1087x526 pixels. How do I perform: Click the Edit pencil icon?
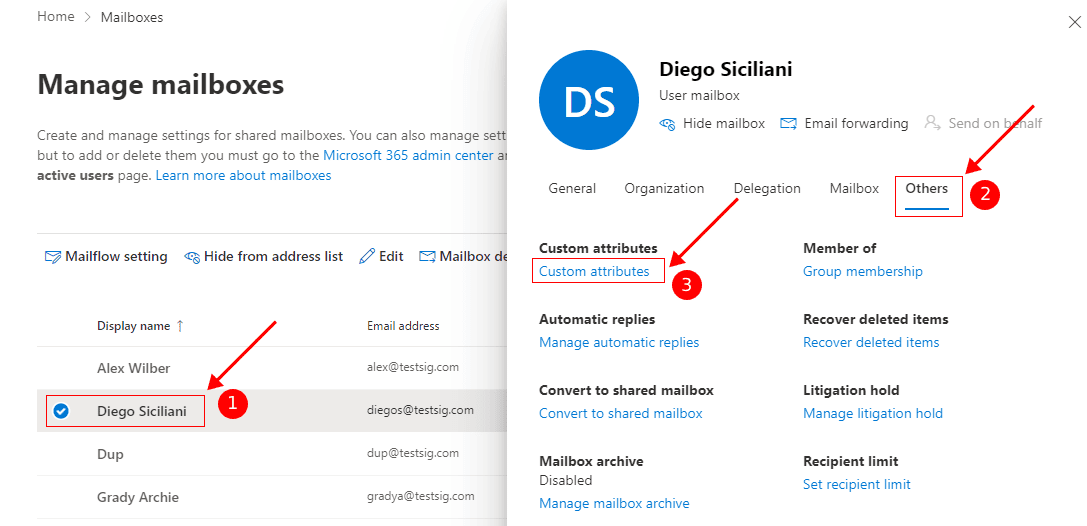pyautogui.click(x=367, y=257)
